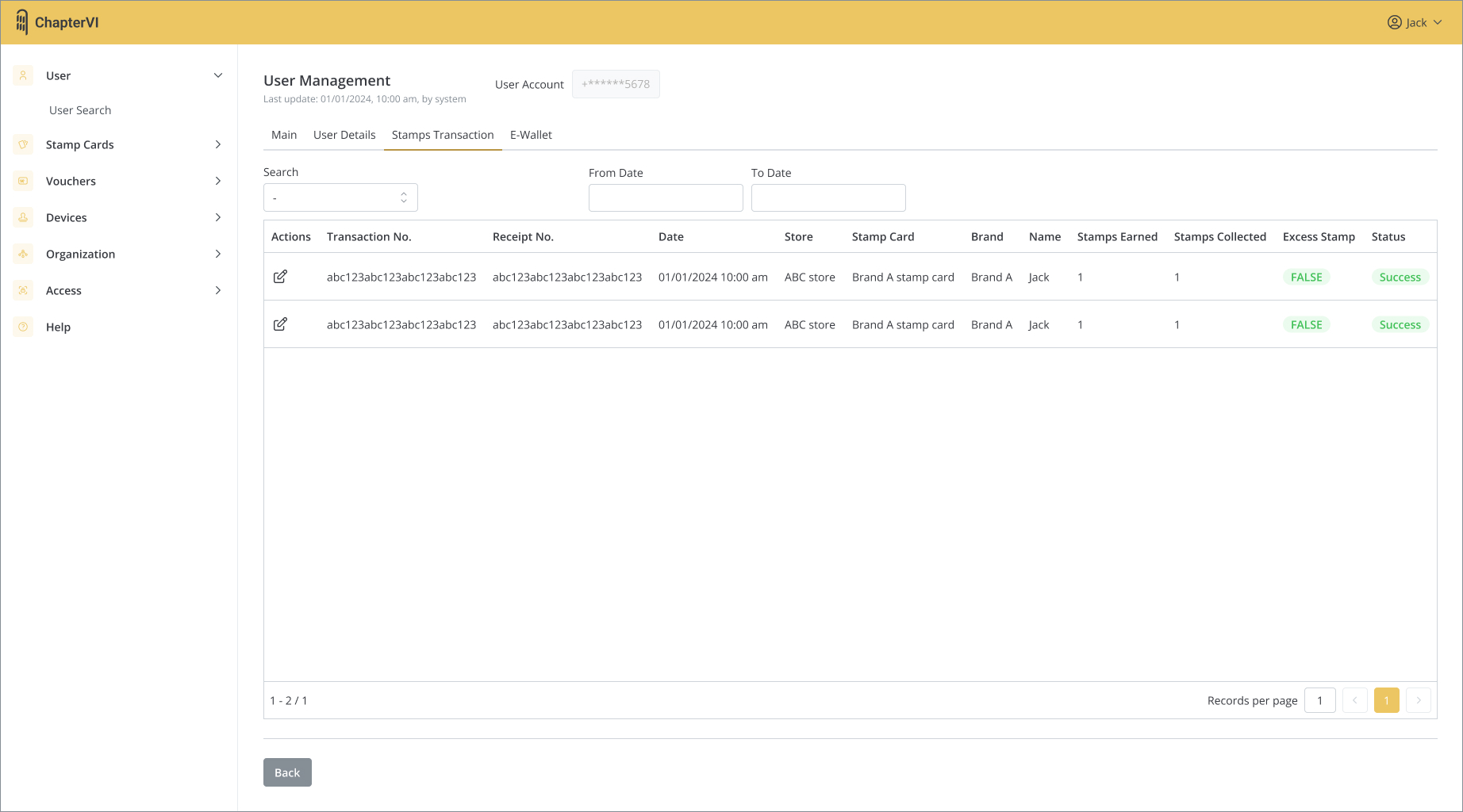Switch to the User Details tab

344,135
